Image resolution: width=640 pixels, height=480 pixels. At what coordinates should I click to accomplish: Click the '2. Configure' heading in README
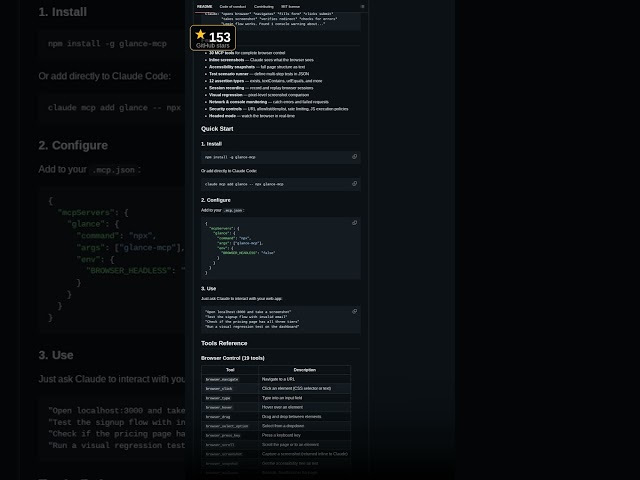pos(216,200)
